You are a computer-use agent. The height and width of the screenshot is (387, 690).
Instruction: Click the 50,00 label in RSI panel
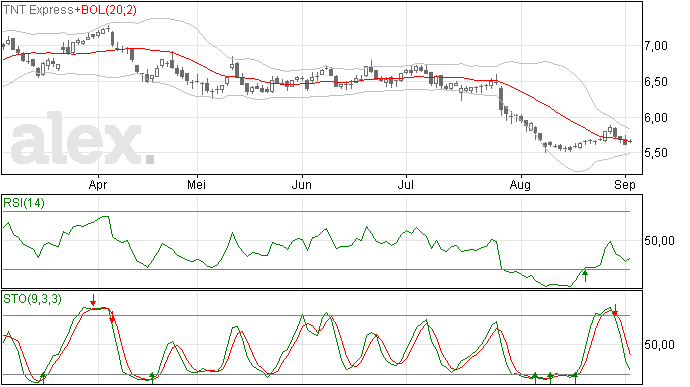click(659, 240)
